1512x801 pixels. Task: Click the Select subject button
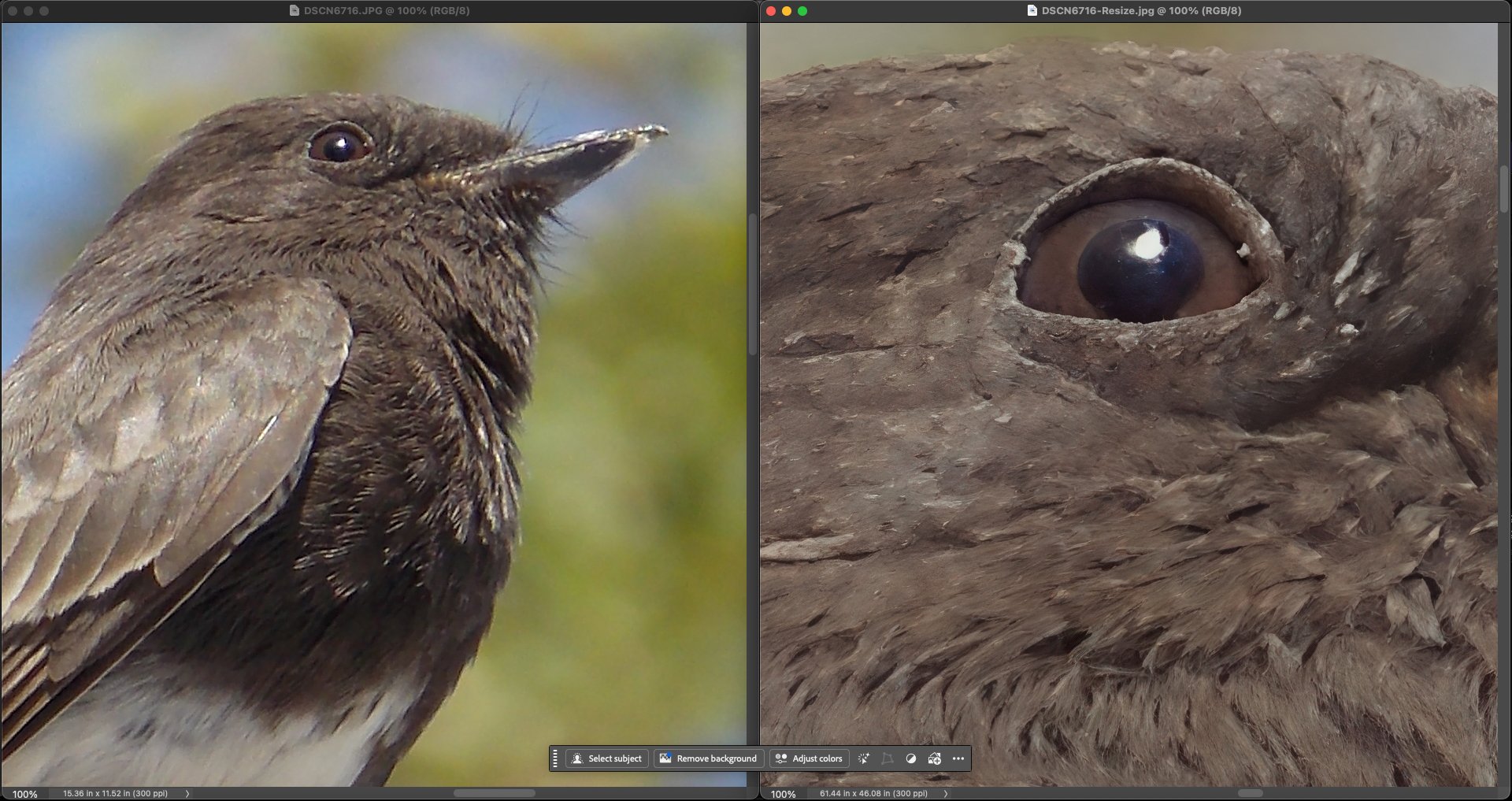[606, 758]
